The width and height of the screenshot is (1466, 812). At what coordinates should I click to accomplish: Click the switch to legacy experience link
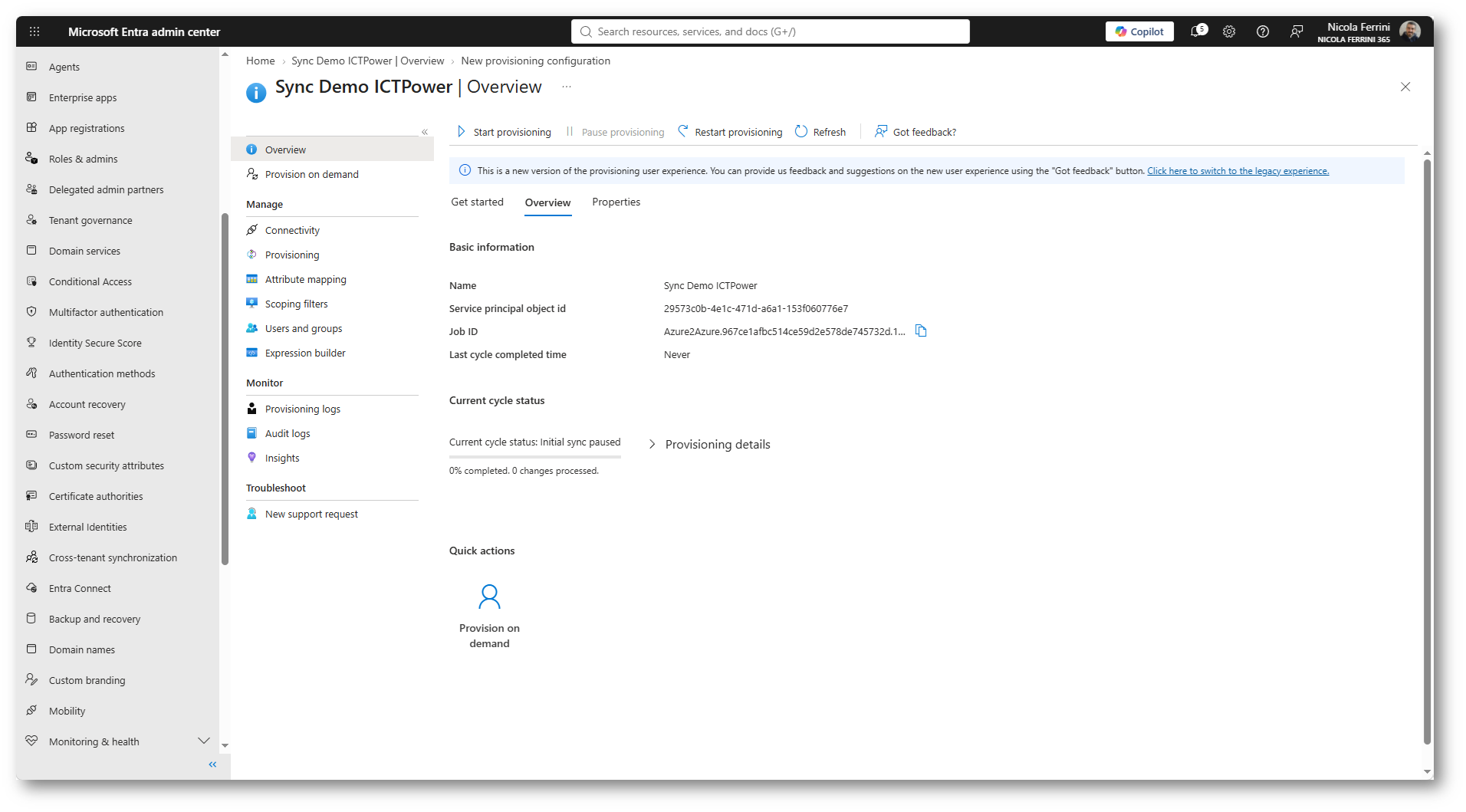[1238, 171]
